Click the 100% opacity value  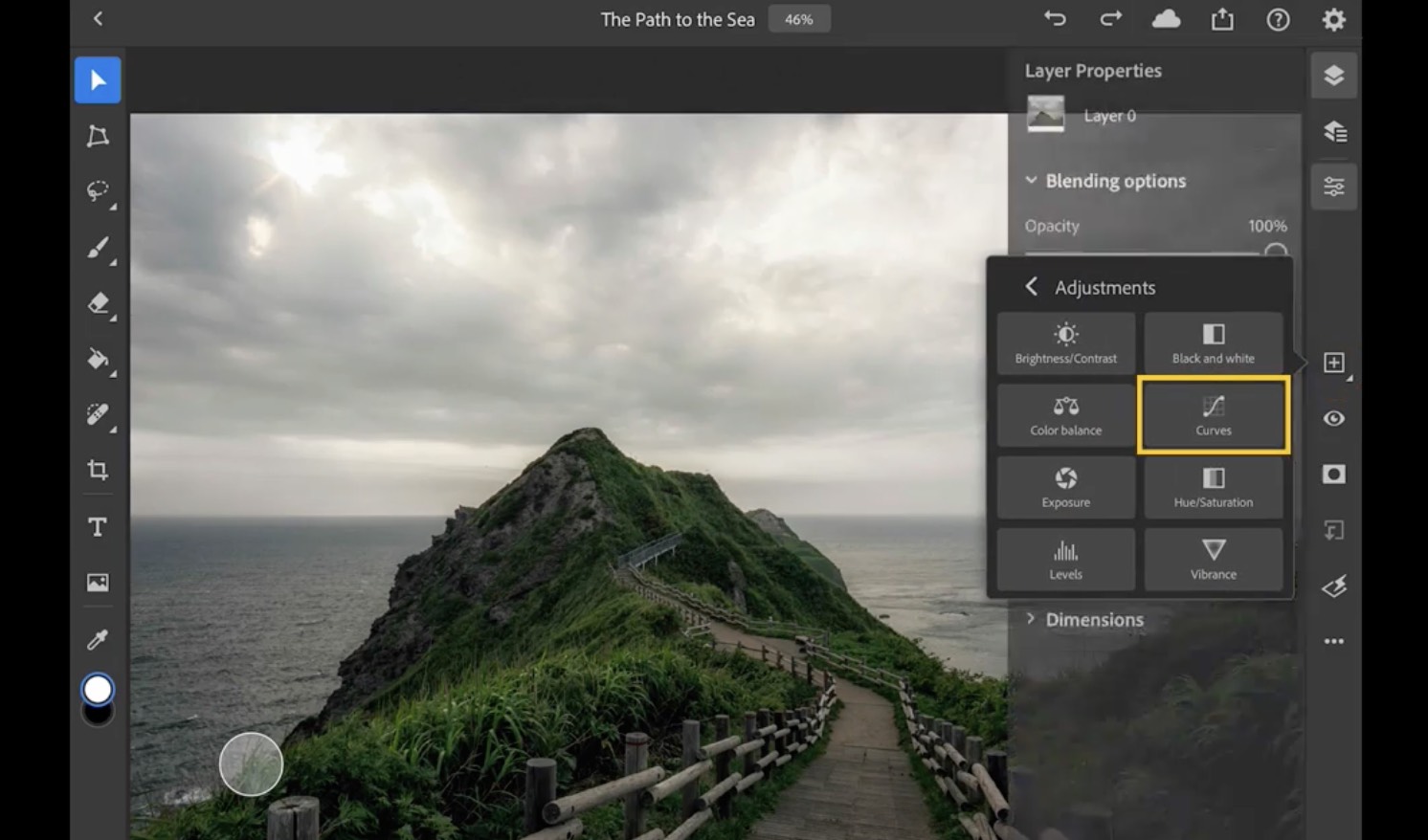point(1267,226)
